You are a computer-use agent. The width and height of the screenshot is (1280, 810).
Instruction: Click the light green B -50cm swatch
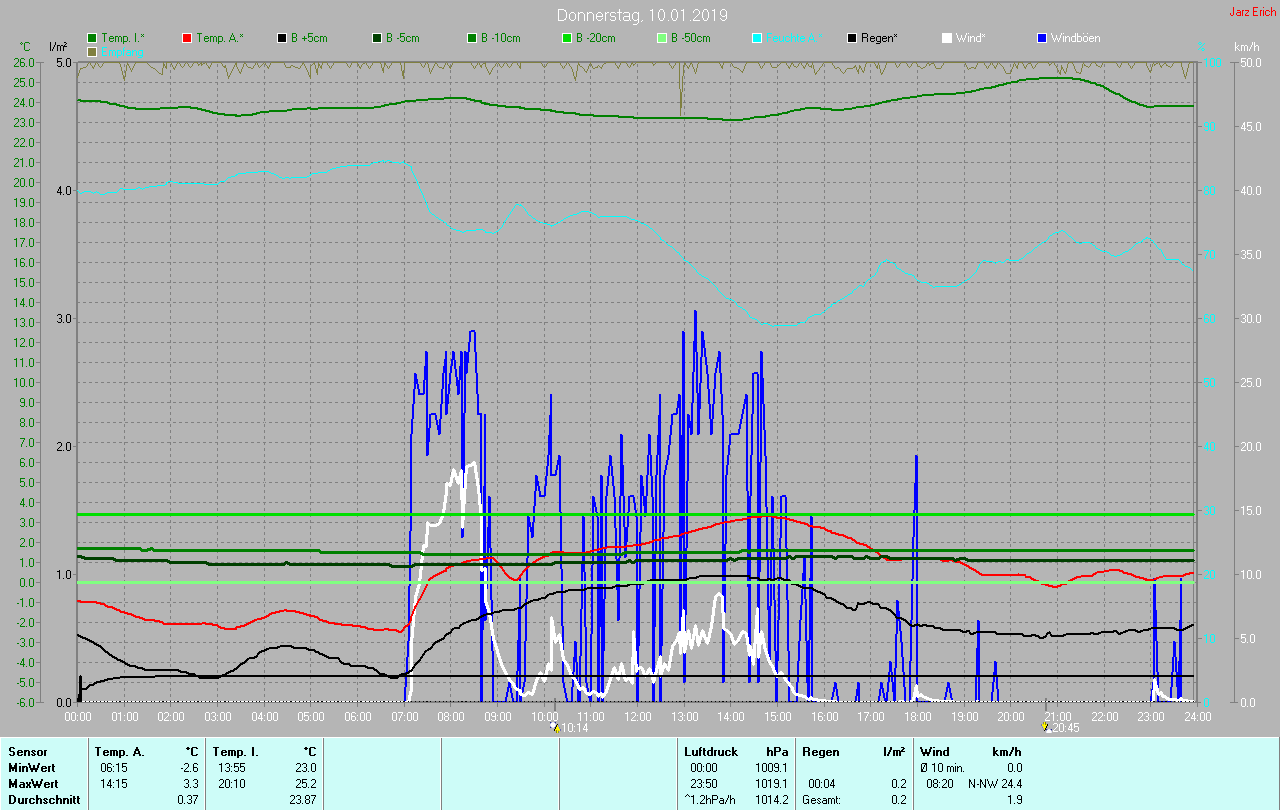(662, 38)
